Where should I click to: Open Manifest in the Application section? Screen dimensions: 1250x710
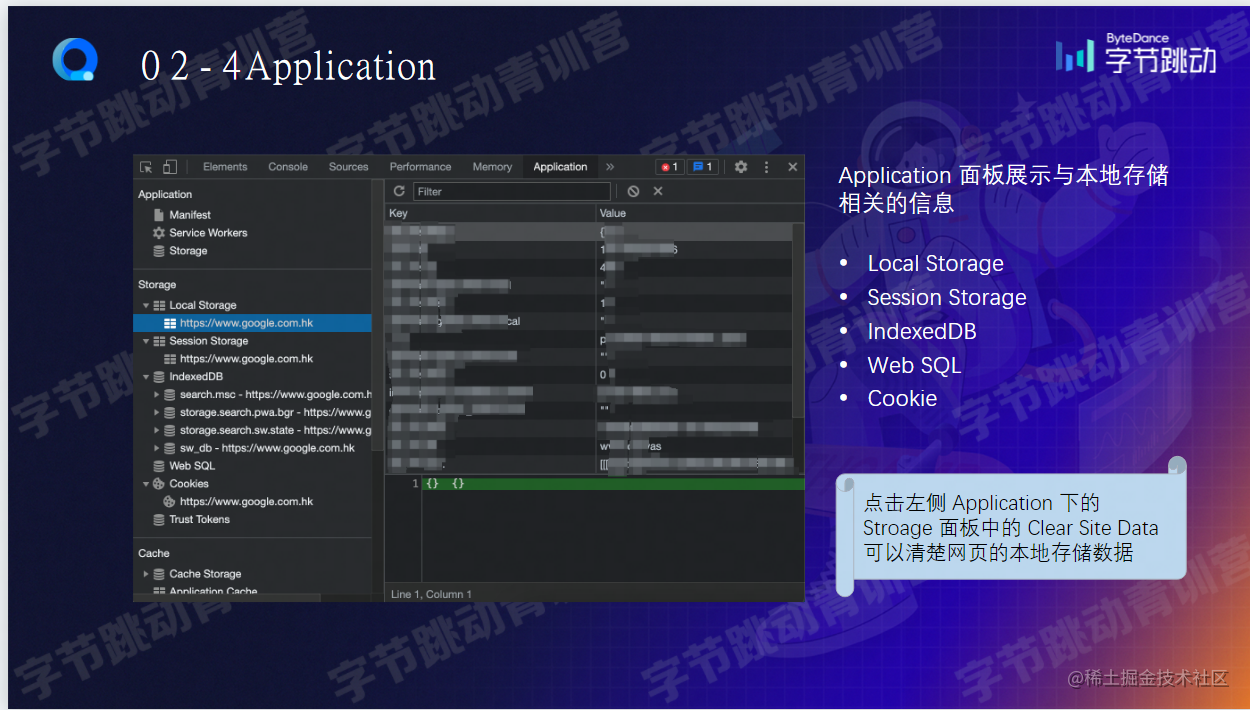[x=190, y=215]
